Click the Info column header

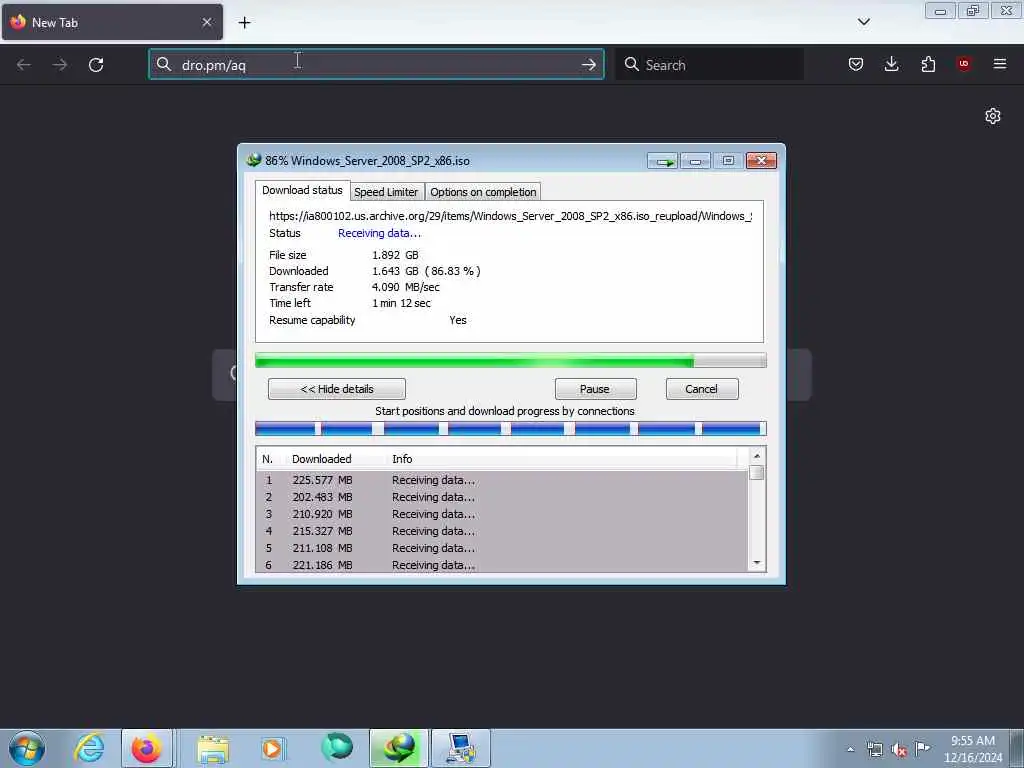tap(562, 459)
